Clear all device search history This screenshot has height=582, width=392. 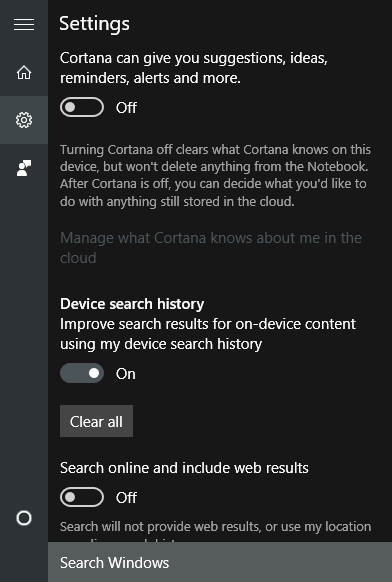tap(97, 421)
